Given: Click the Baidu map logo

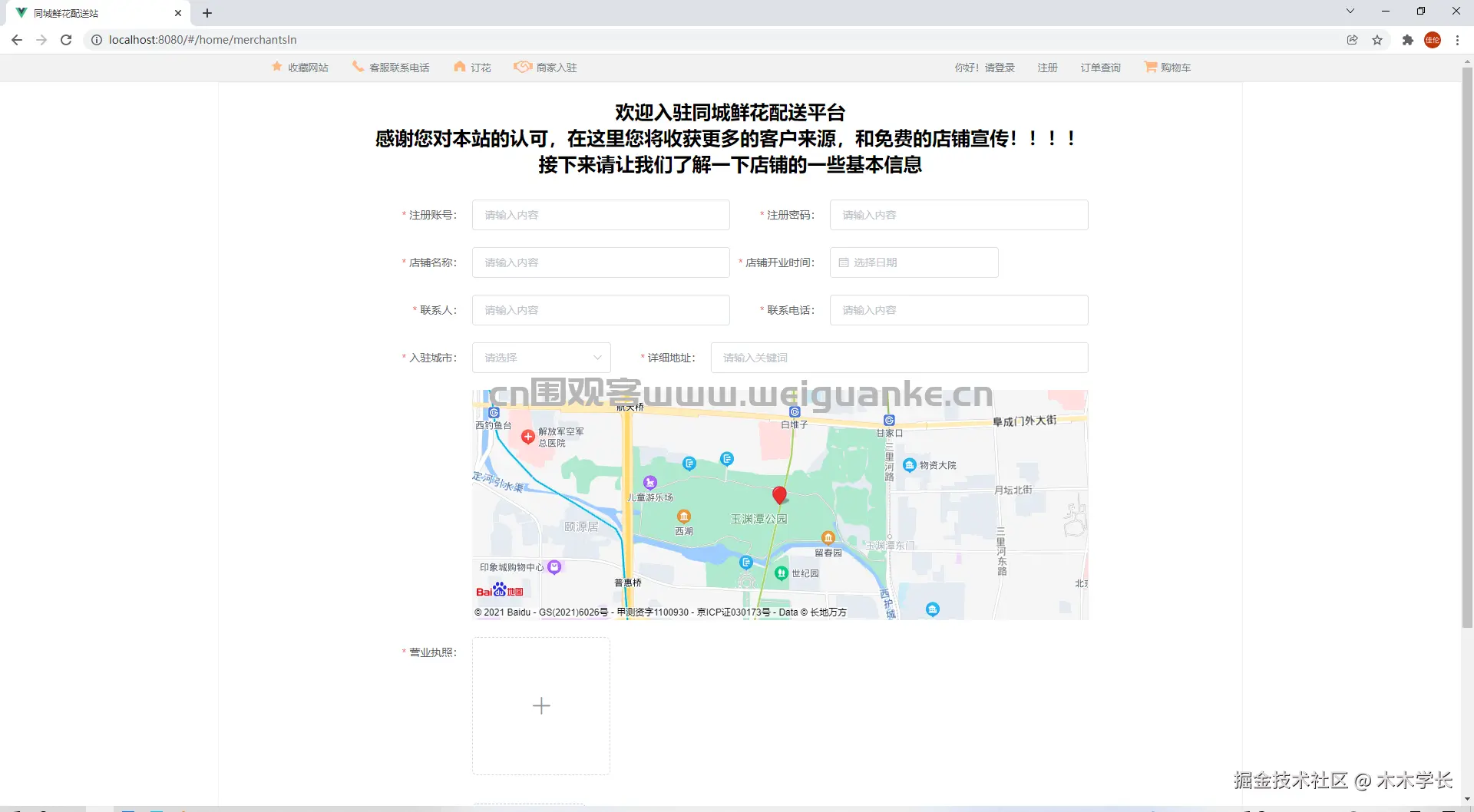Looking at the screenshot, I should click(x=500, y=590).
